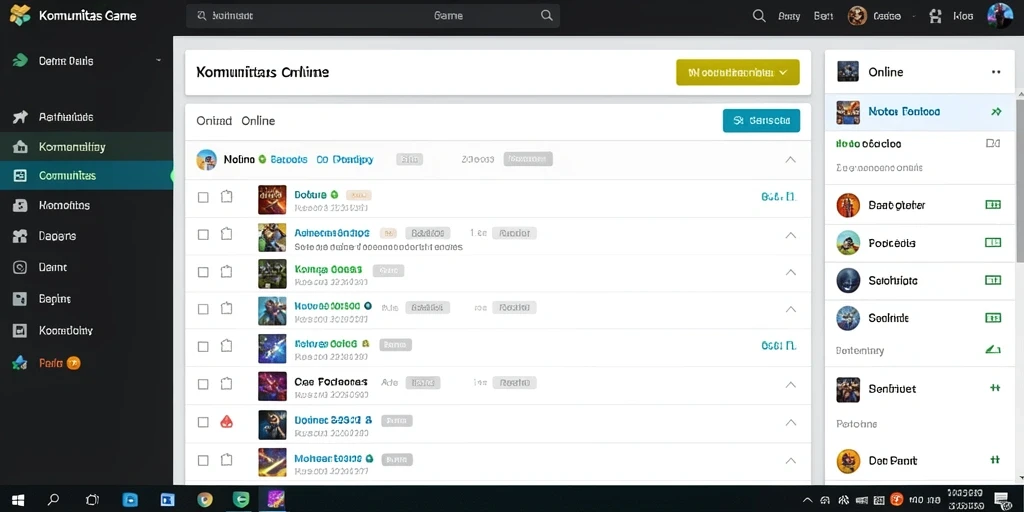The image size is (1024, 512).
Task: Open the Cae Fodeoaes game thumbnail
Action: [x=272, y=386]
